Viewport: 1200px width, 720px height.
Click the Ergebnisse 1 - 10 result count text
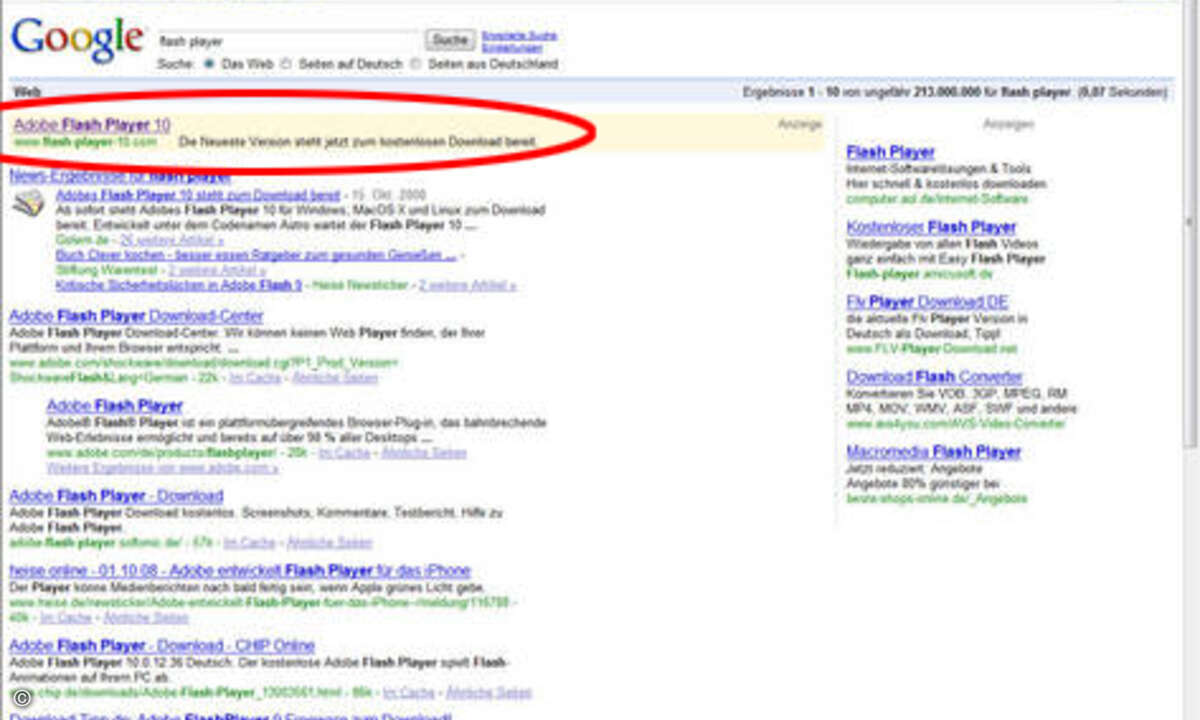[x=954, y=92]
